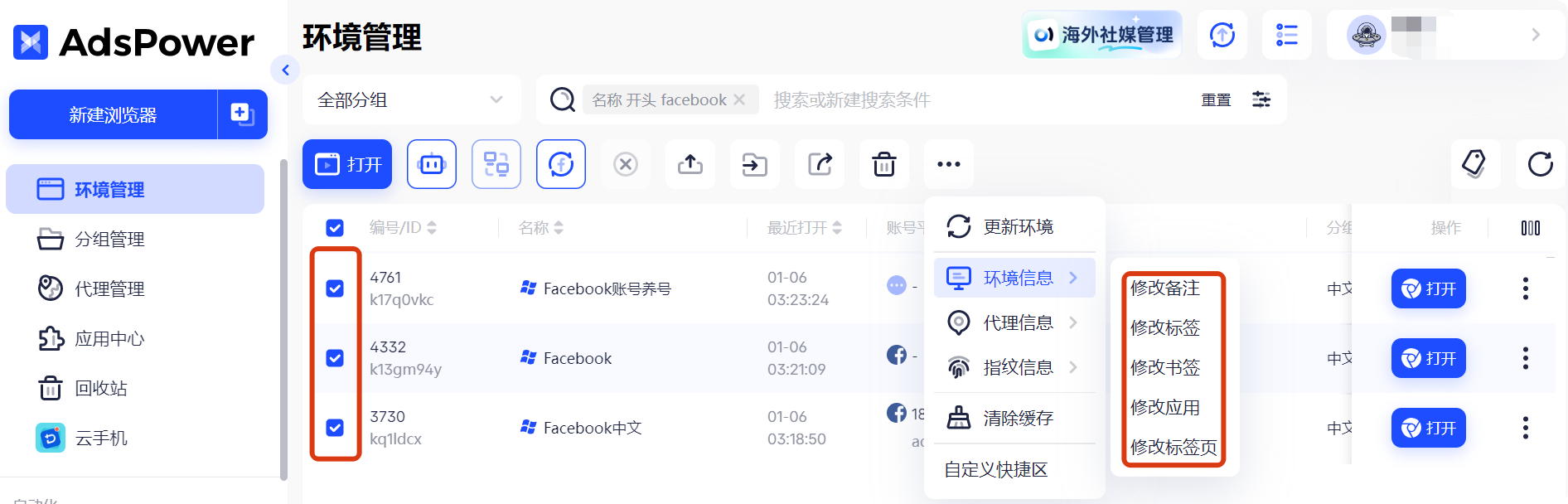Uncheck the checkbox for profile 4761
Viewport: 1568px width, 504px height.
point(335,288)
